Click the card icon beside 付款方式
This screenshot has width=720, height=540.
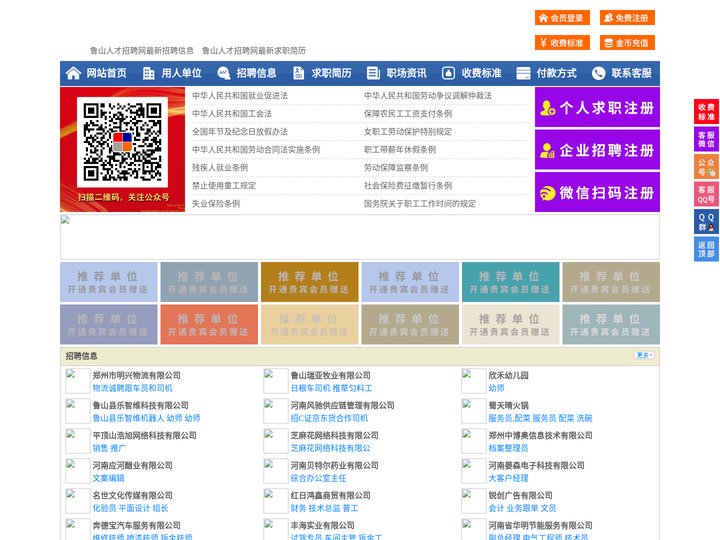tap(523, 73)
